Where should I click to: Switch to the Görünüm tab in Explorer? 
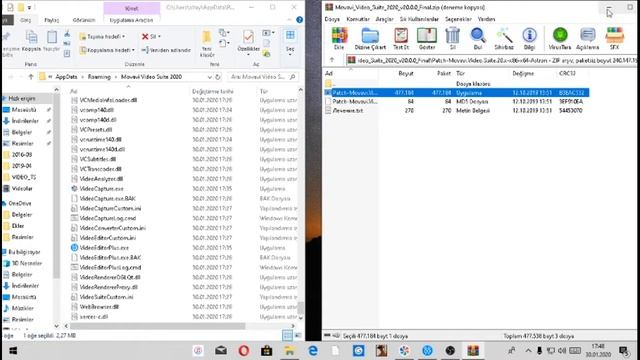point(84,20)
